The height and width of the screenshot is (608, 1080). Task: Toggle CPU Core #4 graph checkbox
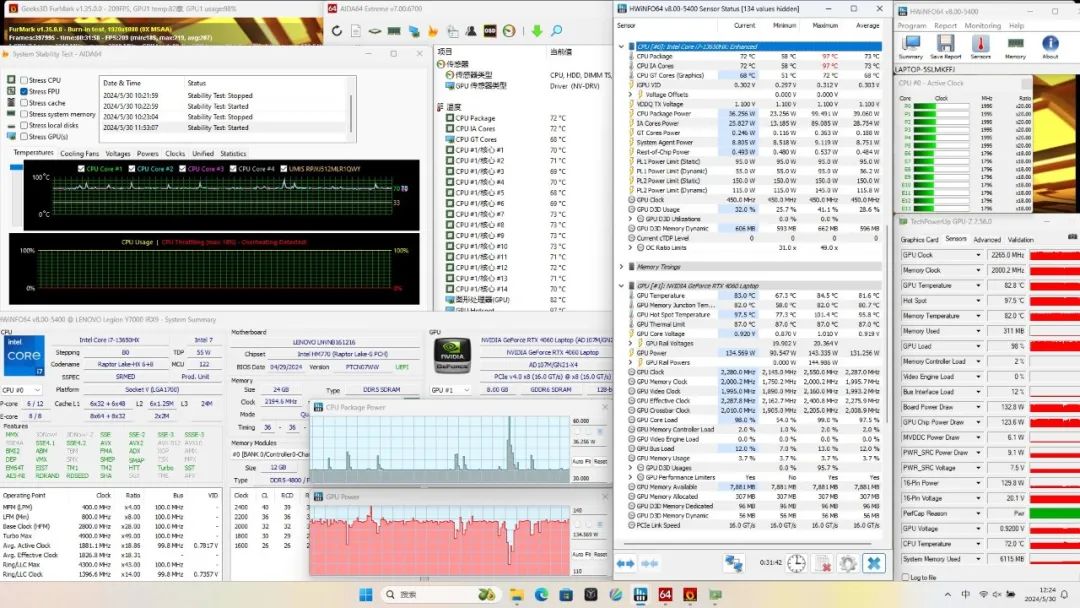coord(233,168)
